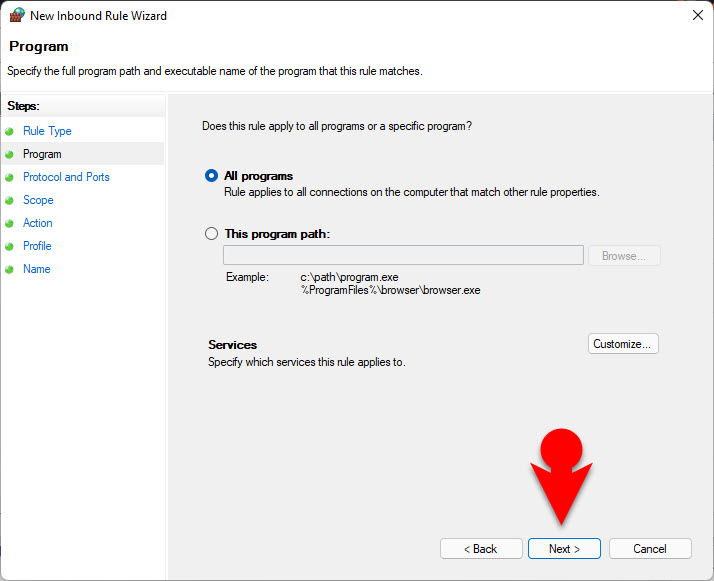Screen dimensions: 714x581
Task: Click the program path text field
Action: pyautogui.click(x=403, y=256)
